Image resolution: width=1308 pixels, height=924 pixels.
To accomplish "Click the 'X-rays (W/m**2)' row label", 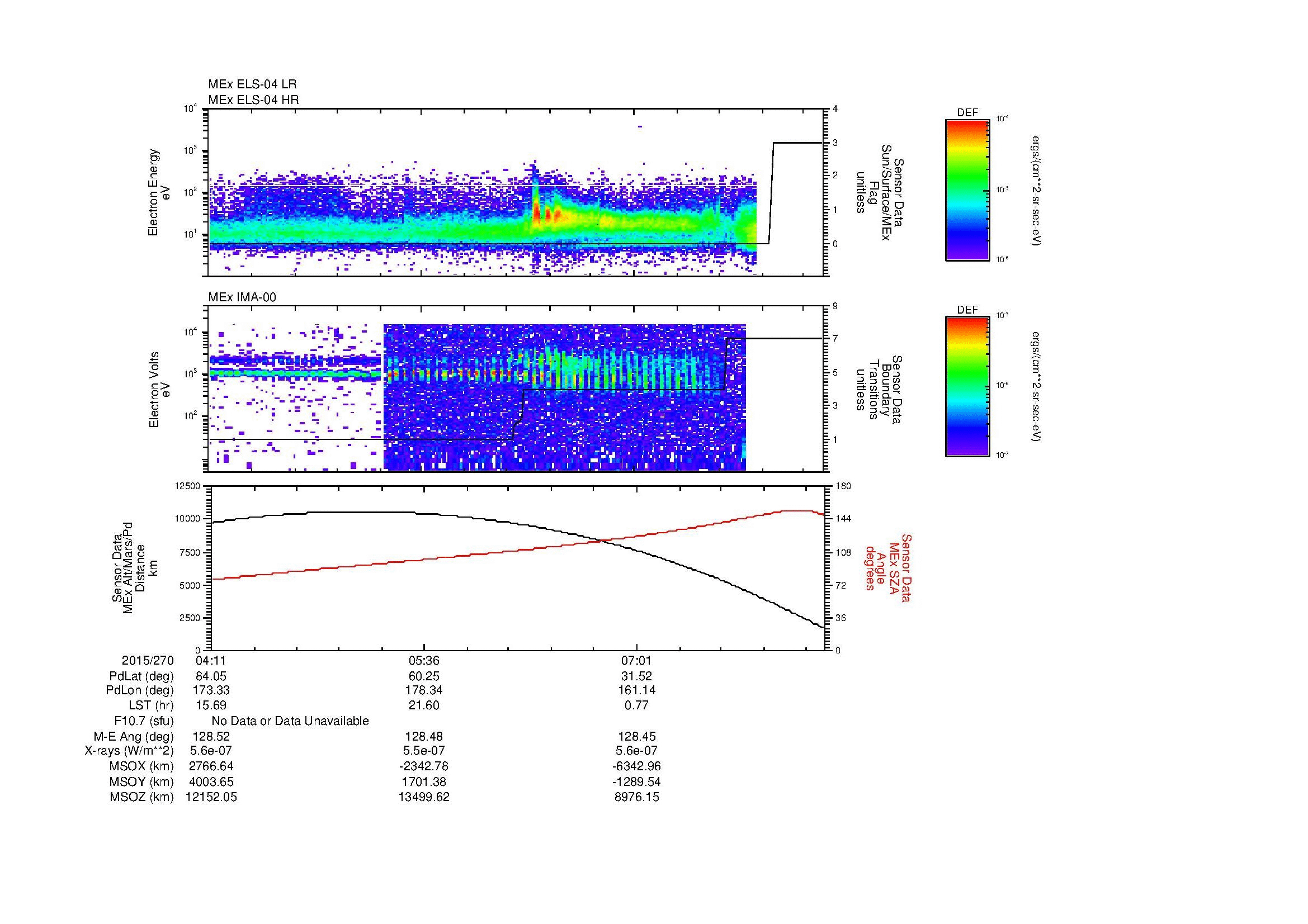I will tap(129, 751).
